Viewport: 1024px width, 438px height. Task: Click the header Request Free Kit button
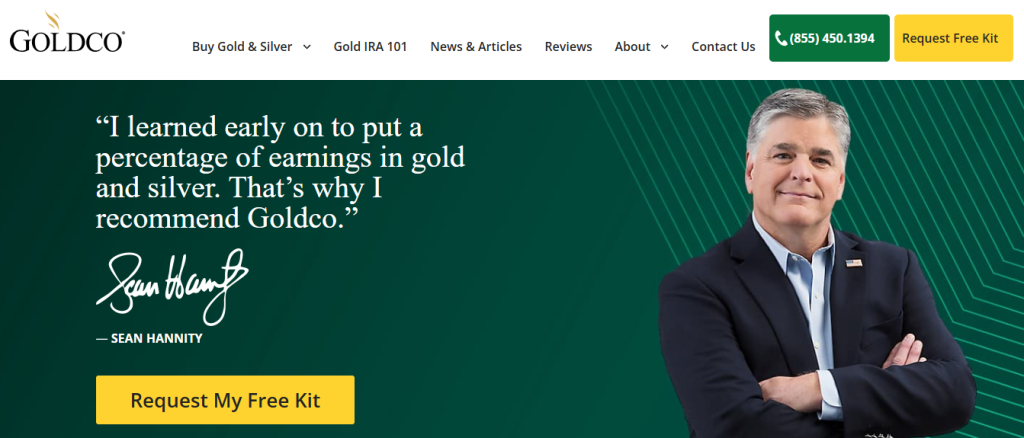coord(953,39)
